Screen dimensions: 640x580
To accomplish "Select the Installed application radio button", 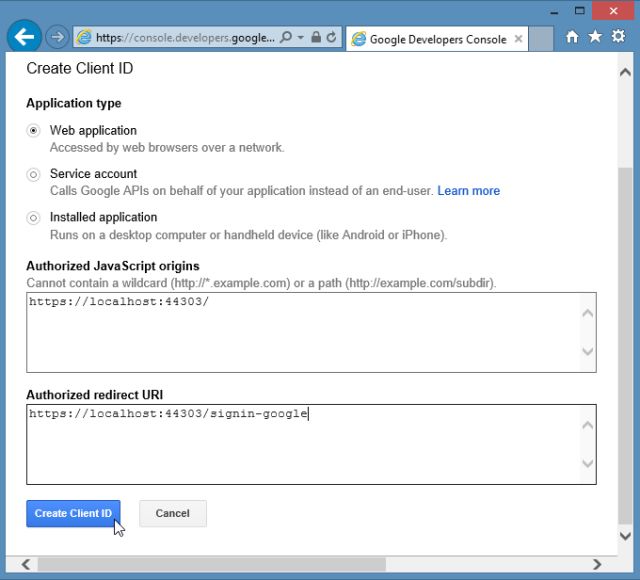I will pyautogui.click(x=33, y=218).
